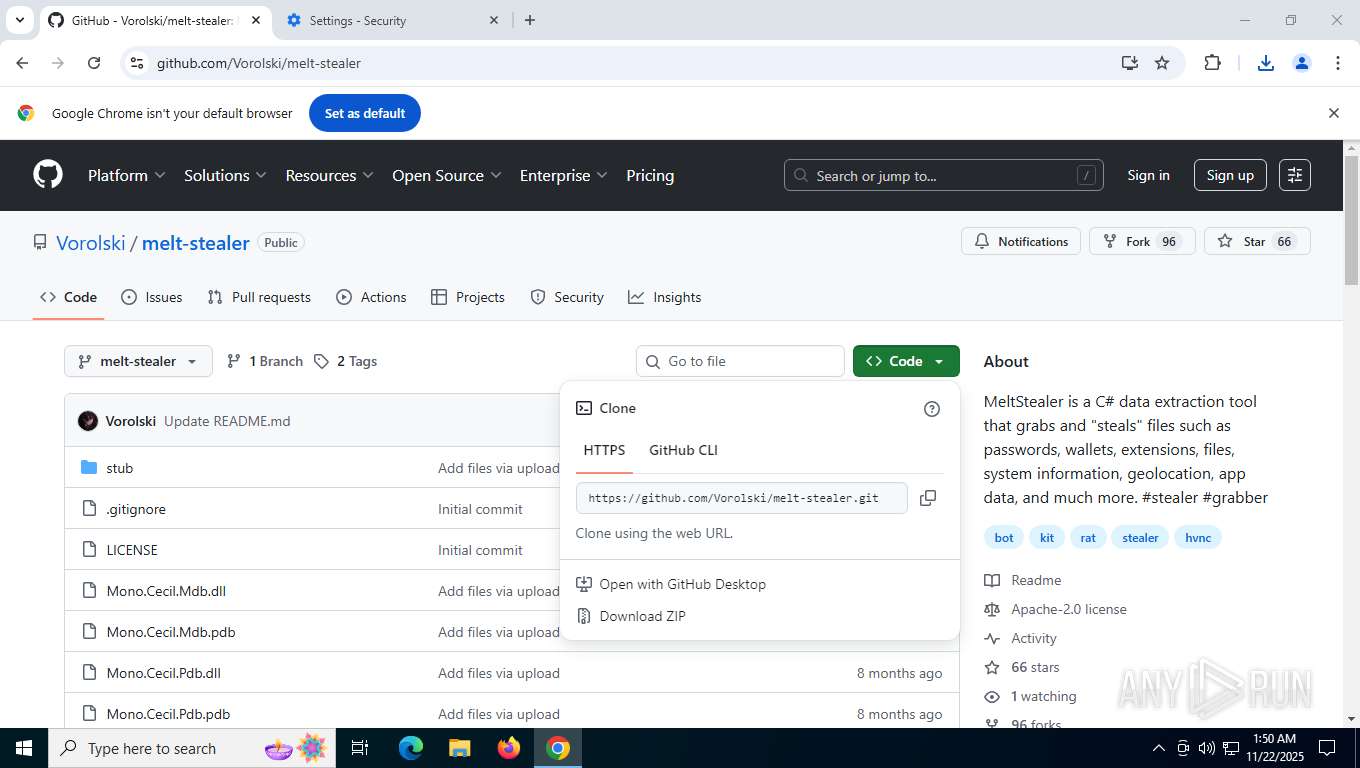Viewport: 1360px width, 768px height.
Task: Dismiss the default browser notification bar
Action: pos(1333,113)
